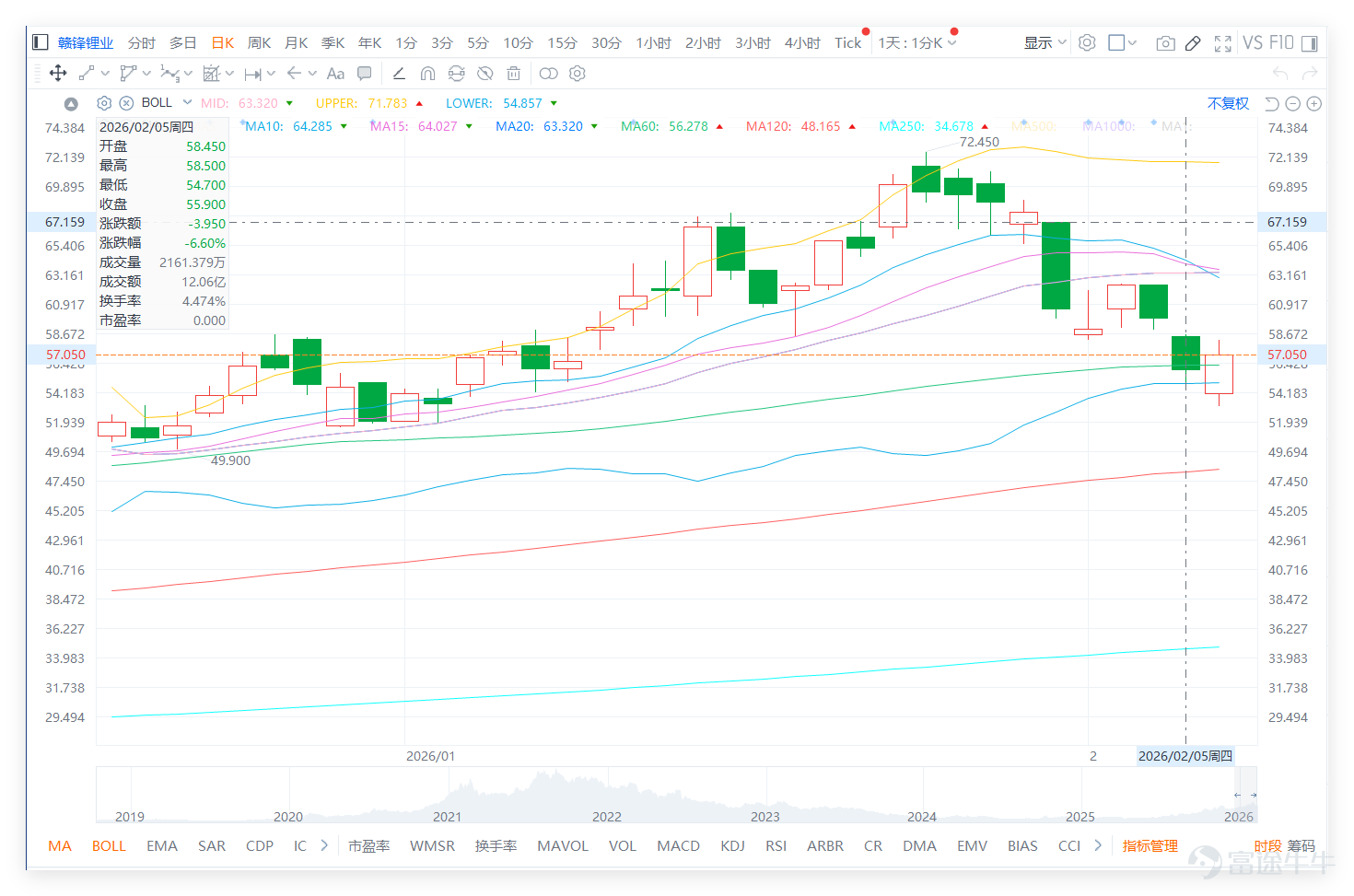This screenshot has height=896, width=1354.
Task: Expand range ruler tool options arrow
Action: 271,74
